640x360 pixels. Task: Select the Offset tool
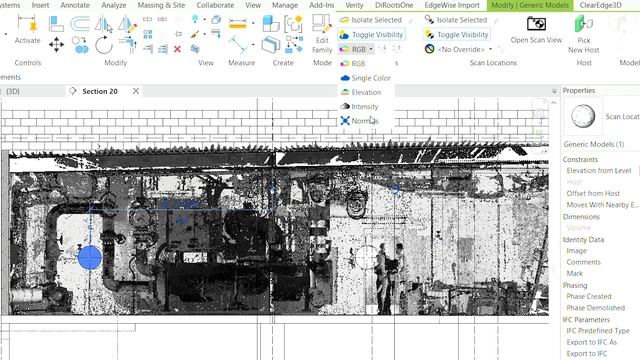click(x=80, y=24)
